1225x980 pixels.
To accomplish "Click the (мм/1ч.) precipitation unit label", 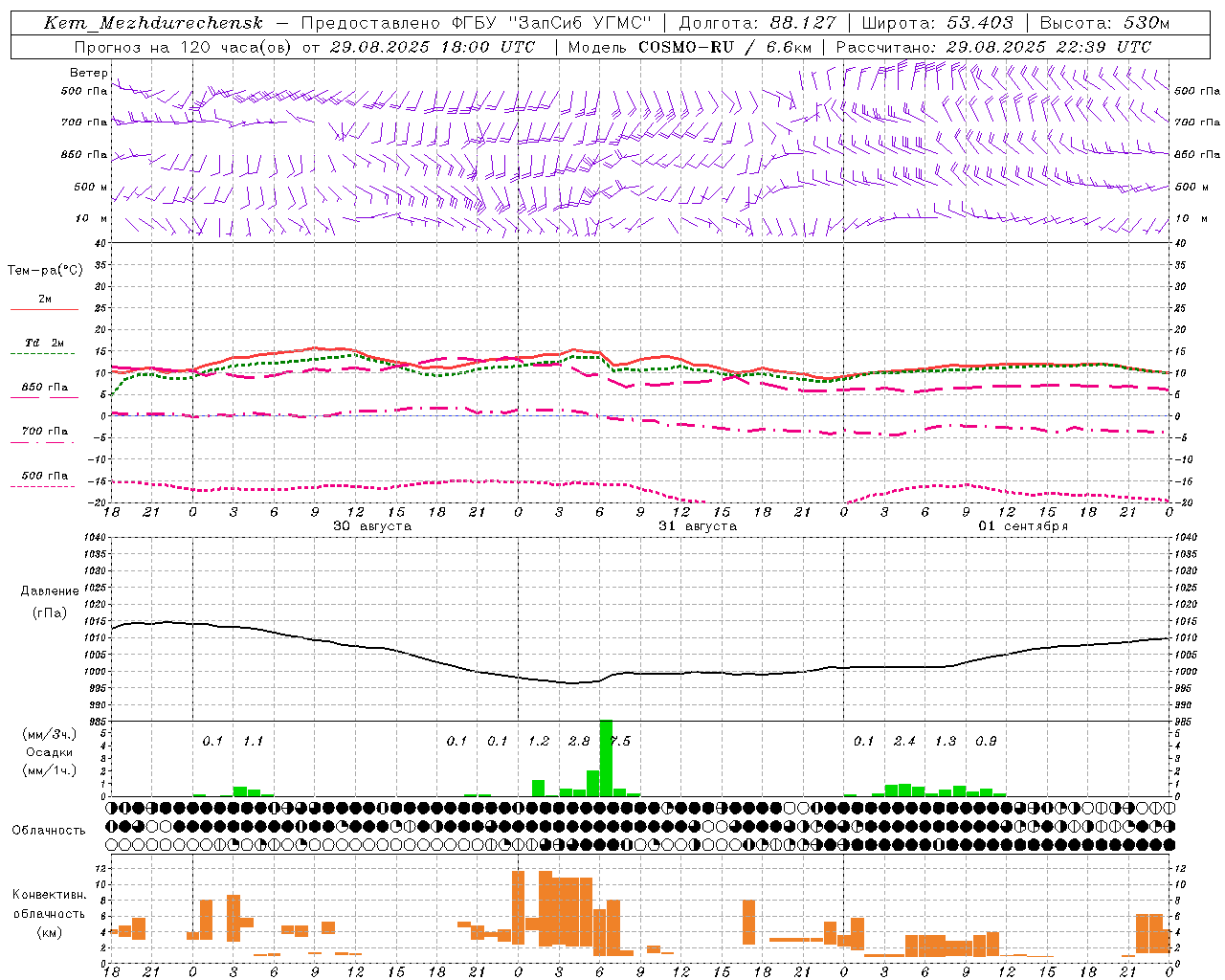I will pyautogui.click(x=50, y=769).
